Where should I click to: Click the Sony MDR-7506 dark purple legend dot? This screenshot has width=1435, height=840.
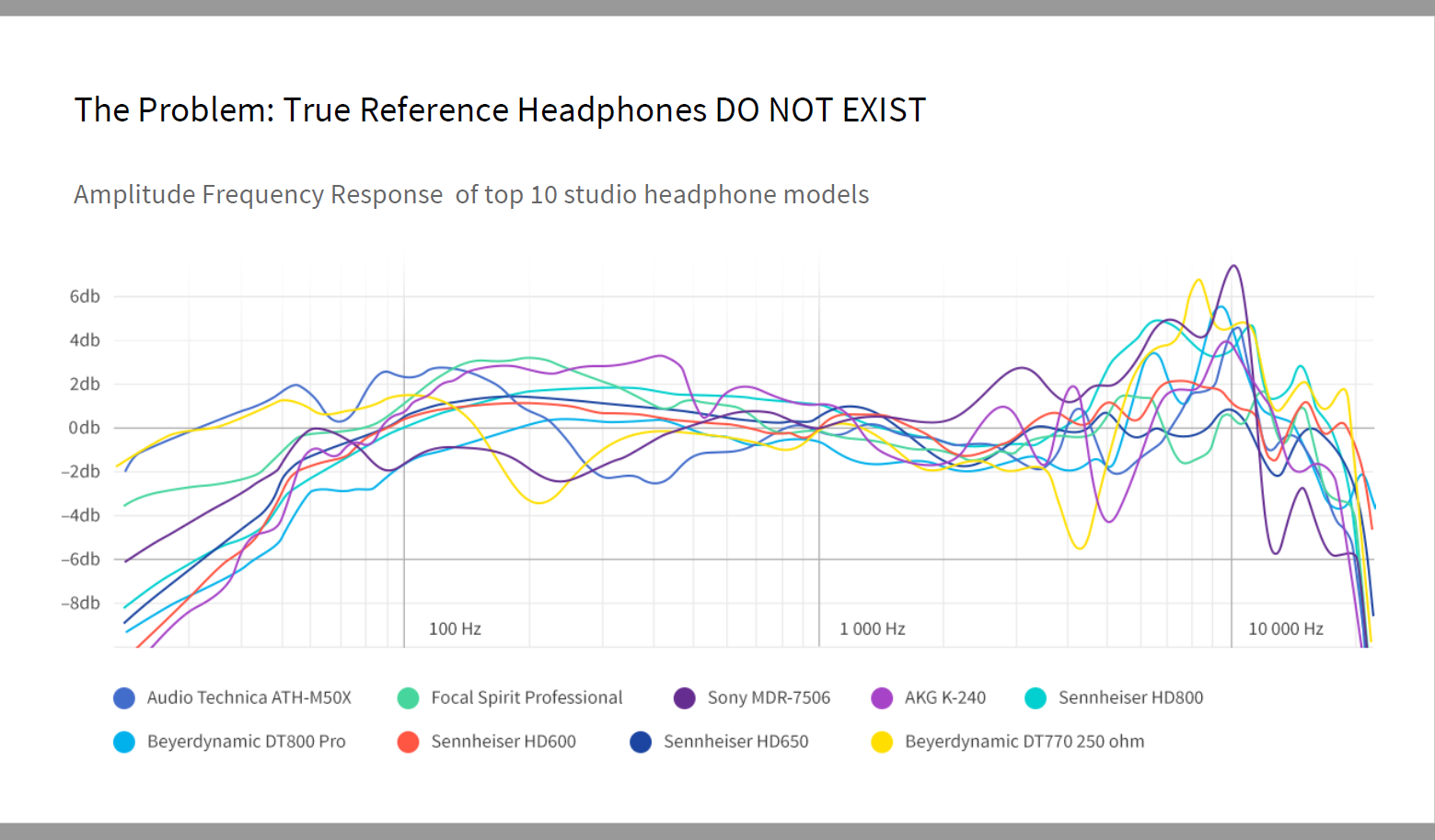pyautogui.click(x=685, y=698)
